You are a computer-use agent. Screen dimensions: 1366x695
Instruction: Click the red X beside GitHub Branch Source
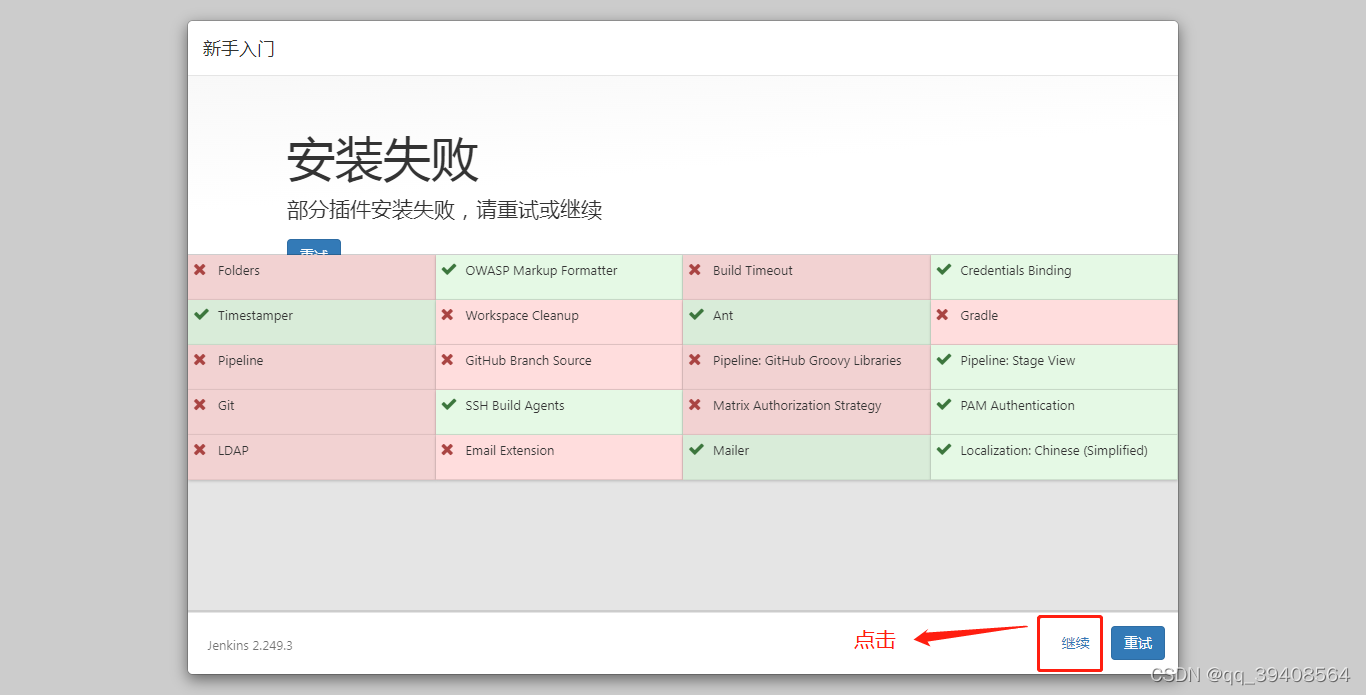tap(447, 360)
